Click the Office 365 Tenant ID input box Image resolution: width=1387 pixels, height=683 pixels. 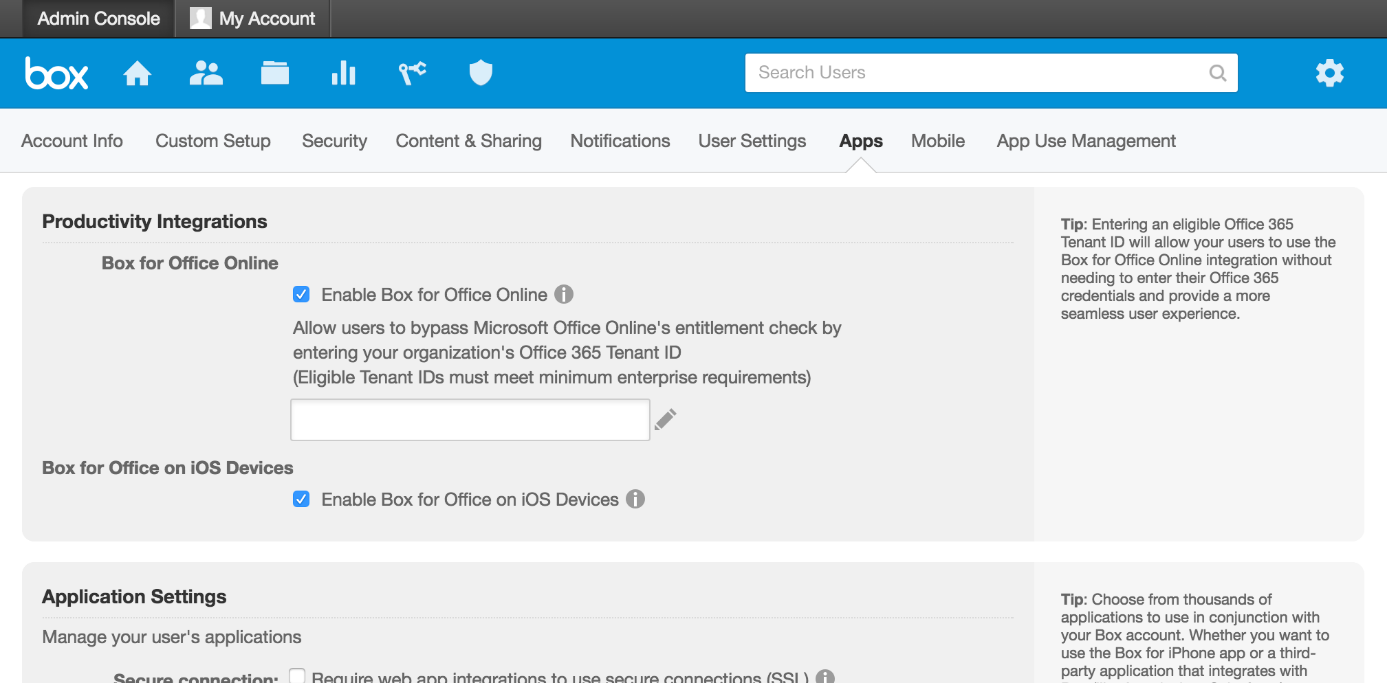[x=470, y=420]
